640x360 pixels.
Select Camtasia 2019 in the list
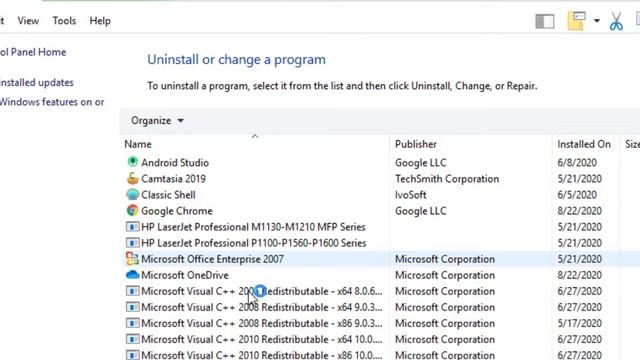coord(173,179)
